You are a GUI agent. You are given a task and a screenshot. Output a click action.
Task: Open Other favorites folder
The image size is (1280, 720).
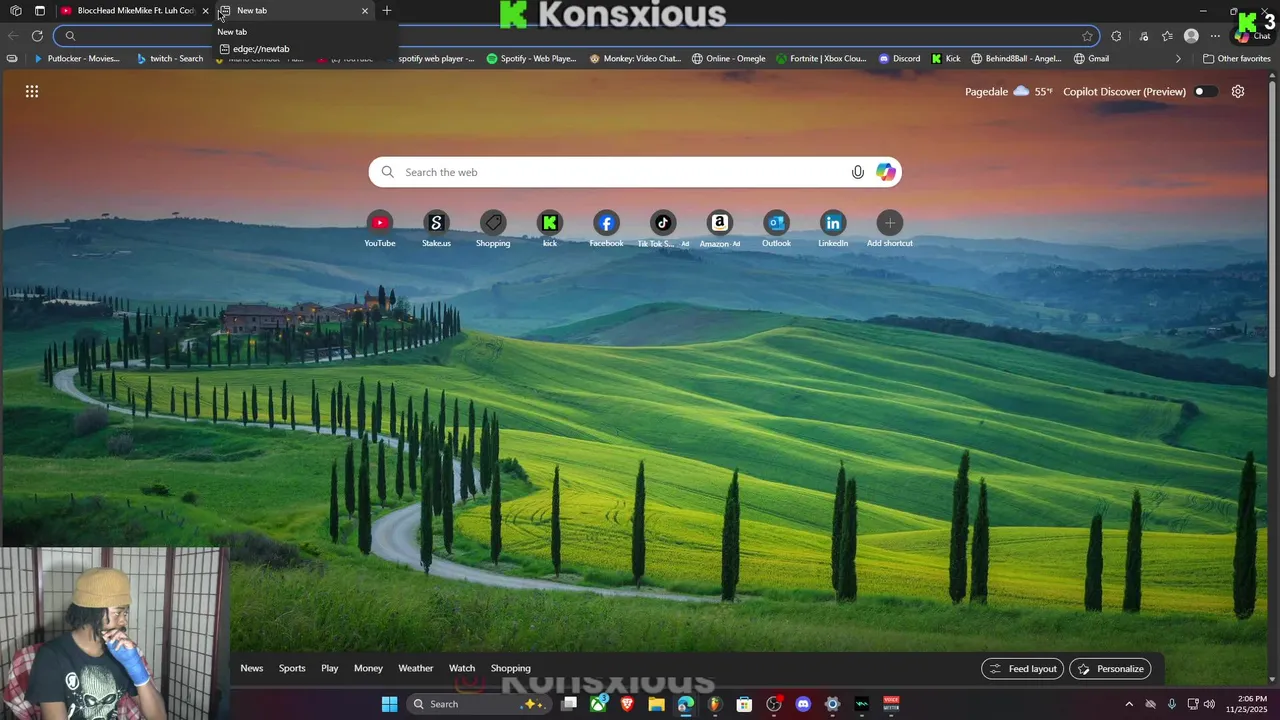click(x=1237, y=59)
